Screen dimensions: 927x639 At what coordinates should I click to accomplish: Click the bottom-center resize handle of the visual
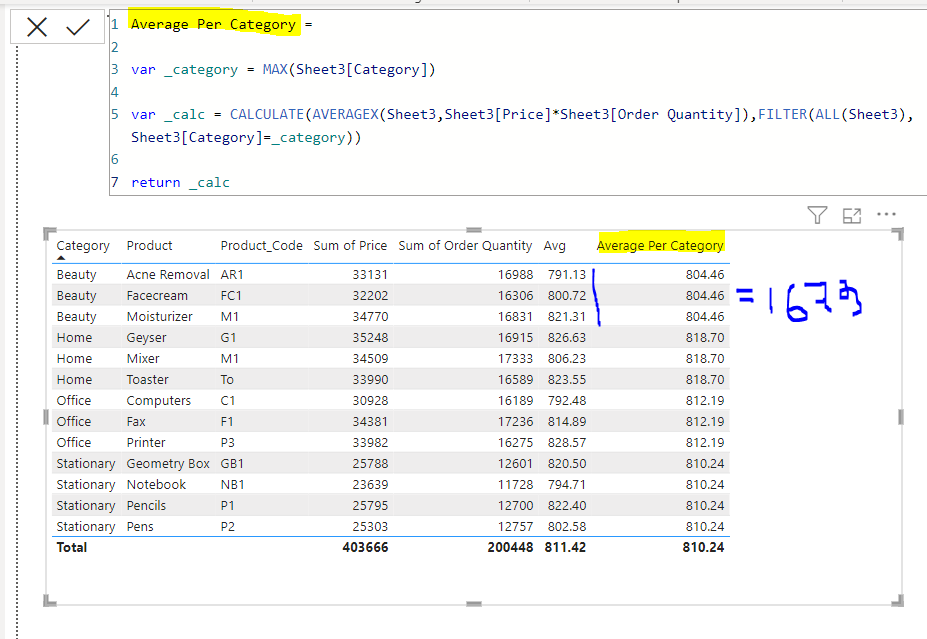pyautogui.click(x=474, y=604)
